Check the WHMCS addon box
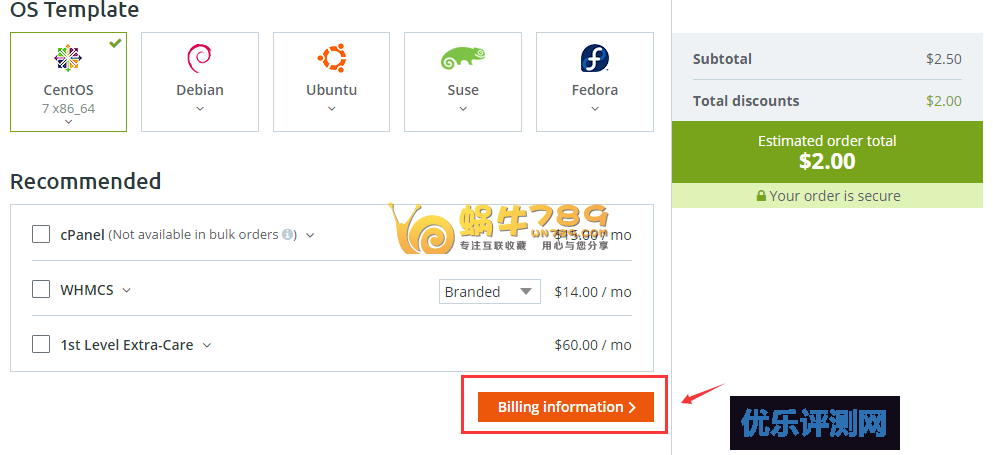993x455 pixels. [41, 289]
